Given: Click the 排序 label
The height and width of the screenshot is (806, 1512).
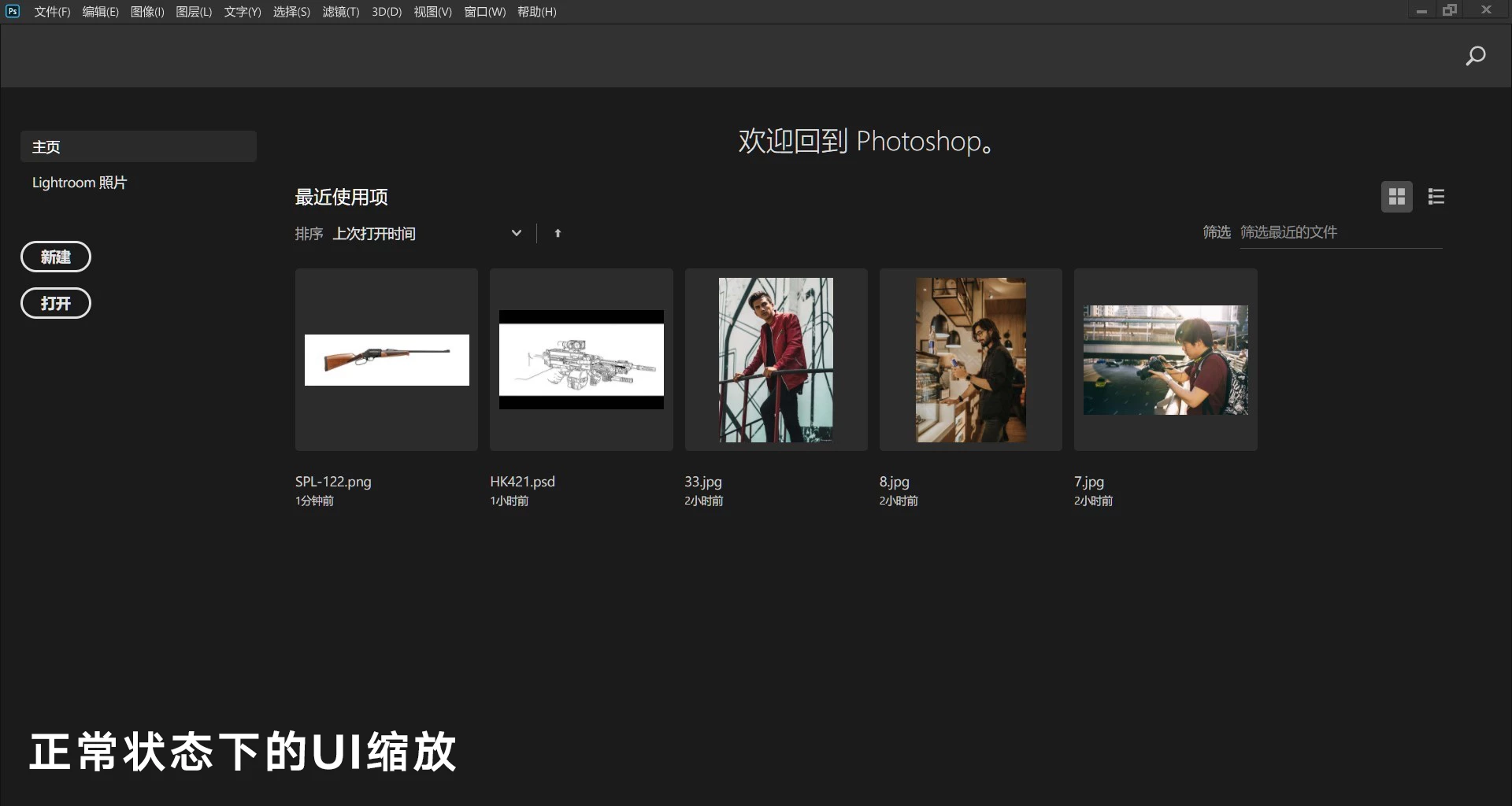Looking at the screenshot, I should point(309,234).
